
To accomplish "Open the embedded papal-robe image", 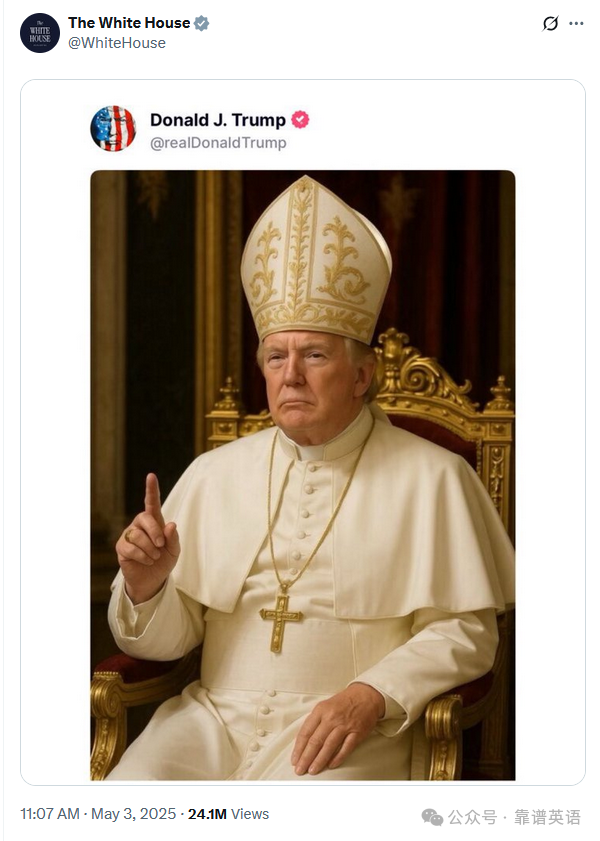I will point(302,475).
